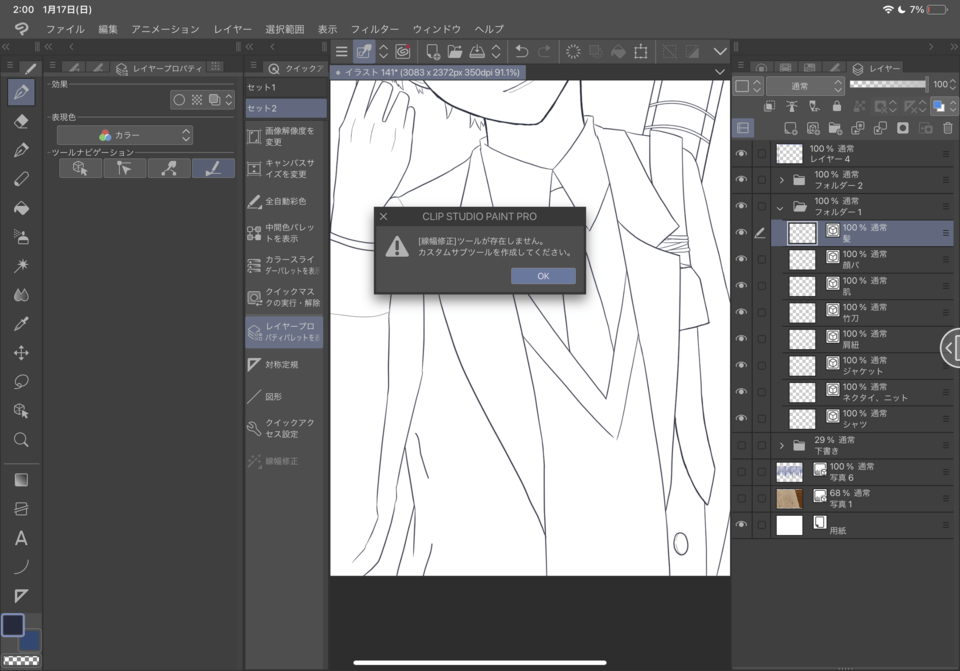The width and height of the screenshot is (960, 671).
Task: Select the Lasso selection tool
Action: [x=21, y=381]
